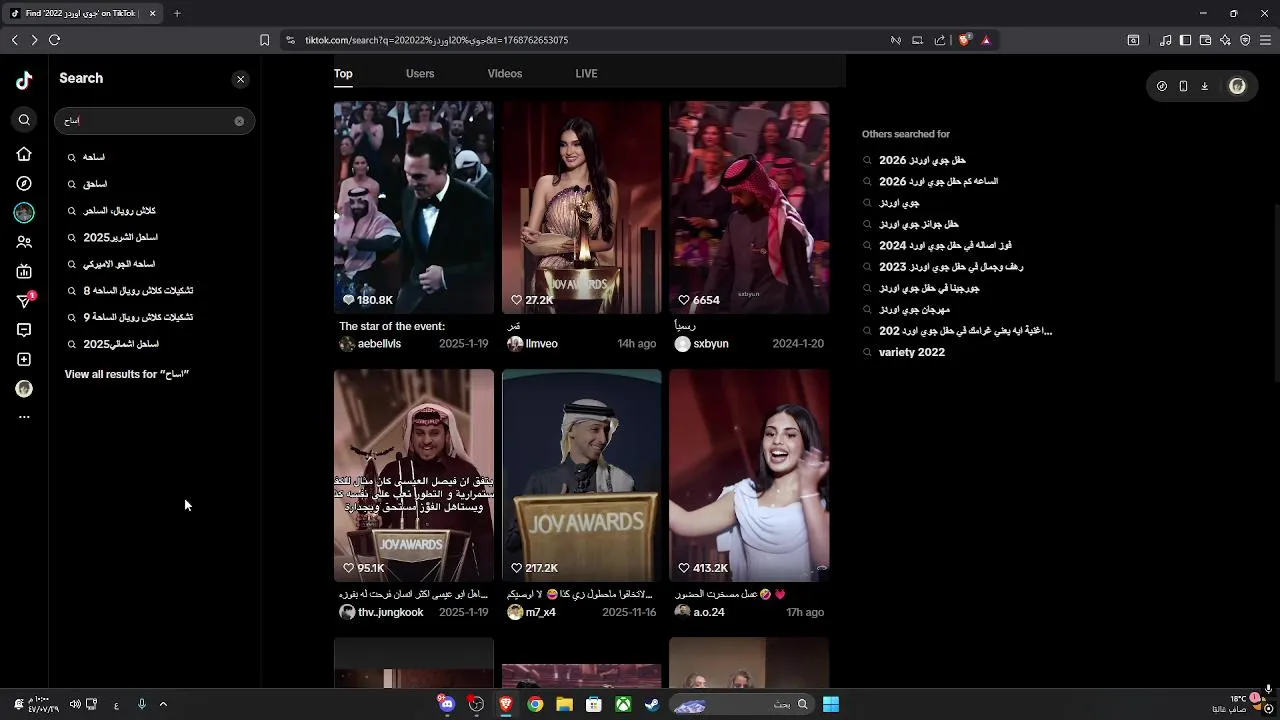Switch to the Top tab
The image size is (1280, 720).
pos(343,73)
